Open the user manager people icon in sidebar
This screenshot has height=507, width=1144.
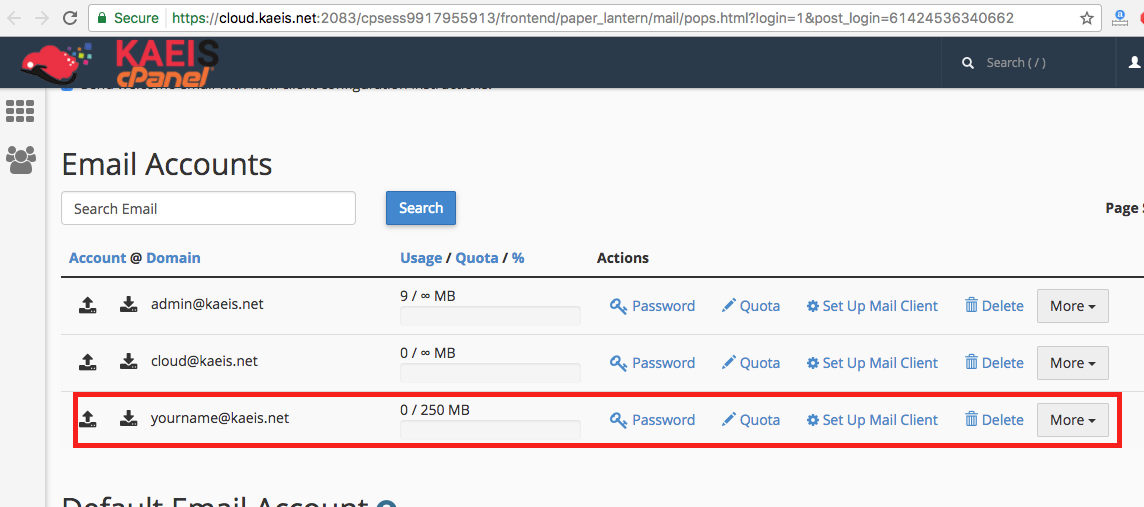[20, 160]
